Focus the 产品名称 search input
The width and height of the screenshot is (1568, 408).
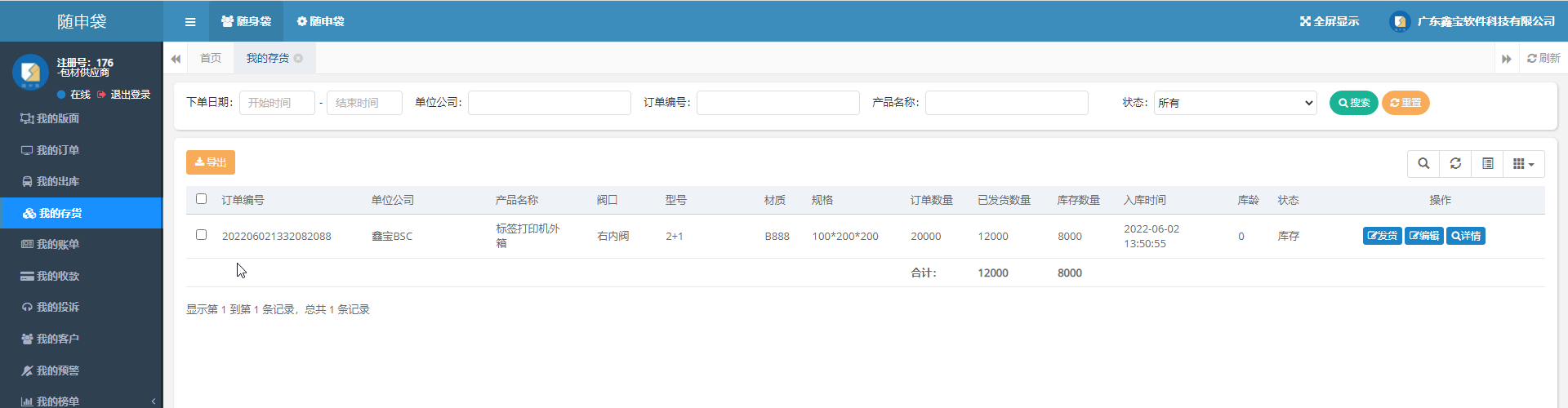point(1007,103)
